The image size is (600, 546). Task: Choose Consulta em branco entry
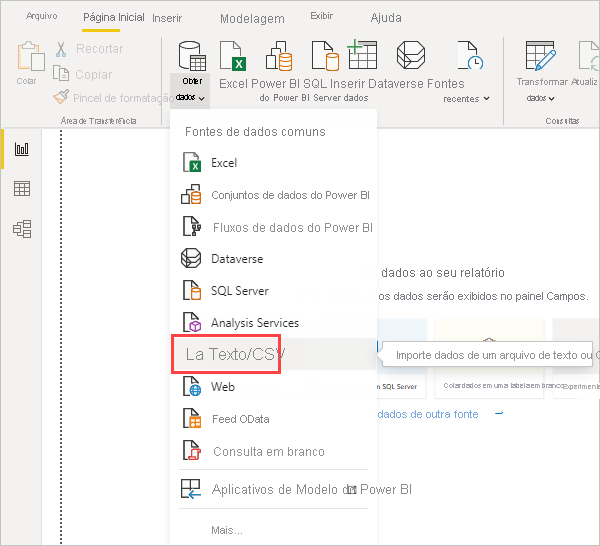coord(274,451)
